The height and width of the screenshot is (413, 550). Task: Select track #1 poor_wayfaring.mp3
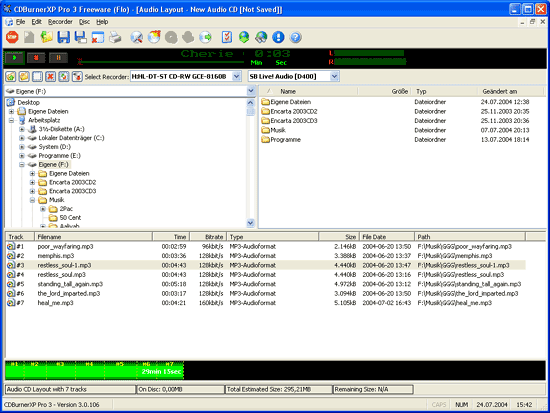coord(265,247)
